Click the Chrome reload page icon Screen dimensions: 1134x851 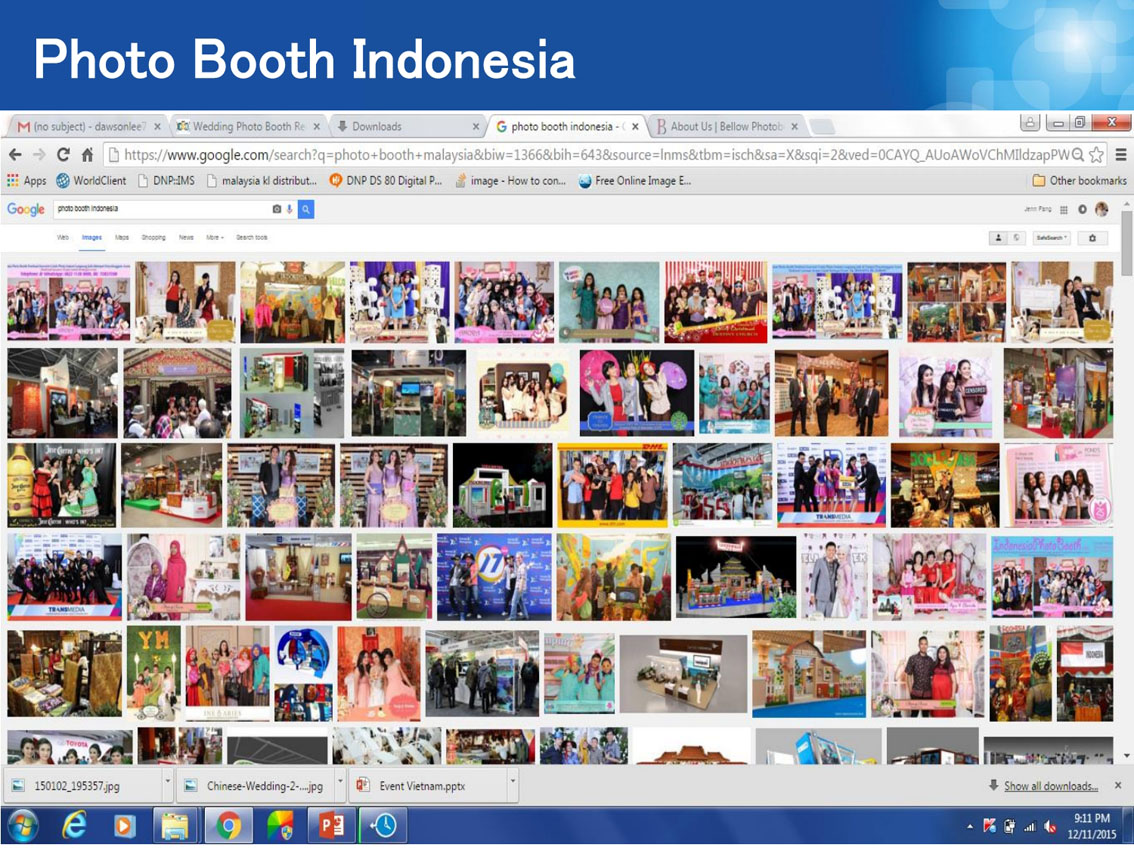click(x=64, y=154)
